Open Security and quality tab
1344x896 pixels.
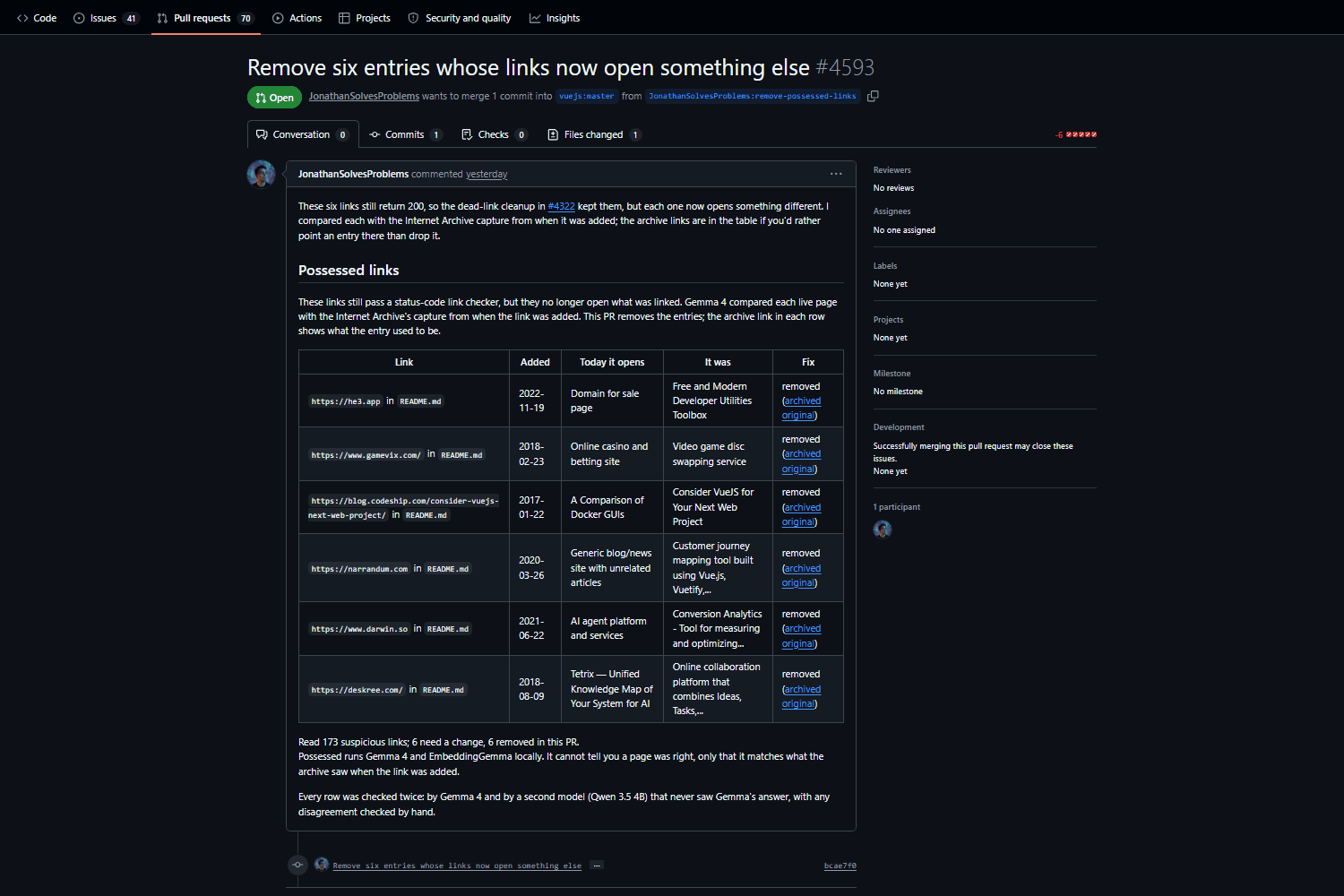(x=460, y=18)
